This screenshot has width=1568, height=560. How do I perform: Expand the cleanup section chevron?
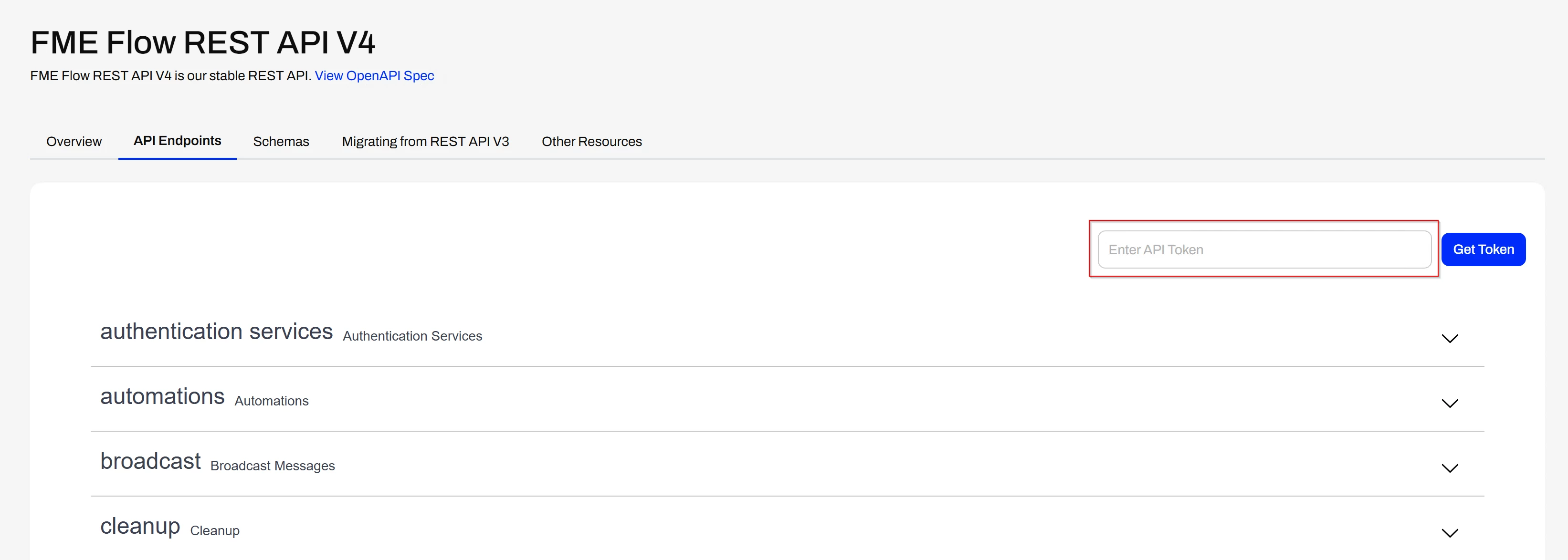pyautogui.click(x=1449, y=533)
